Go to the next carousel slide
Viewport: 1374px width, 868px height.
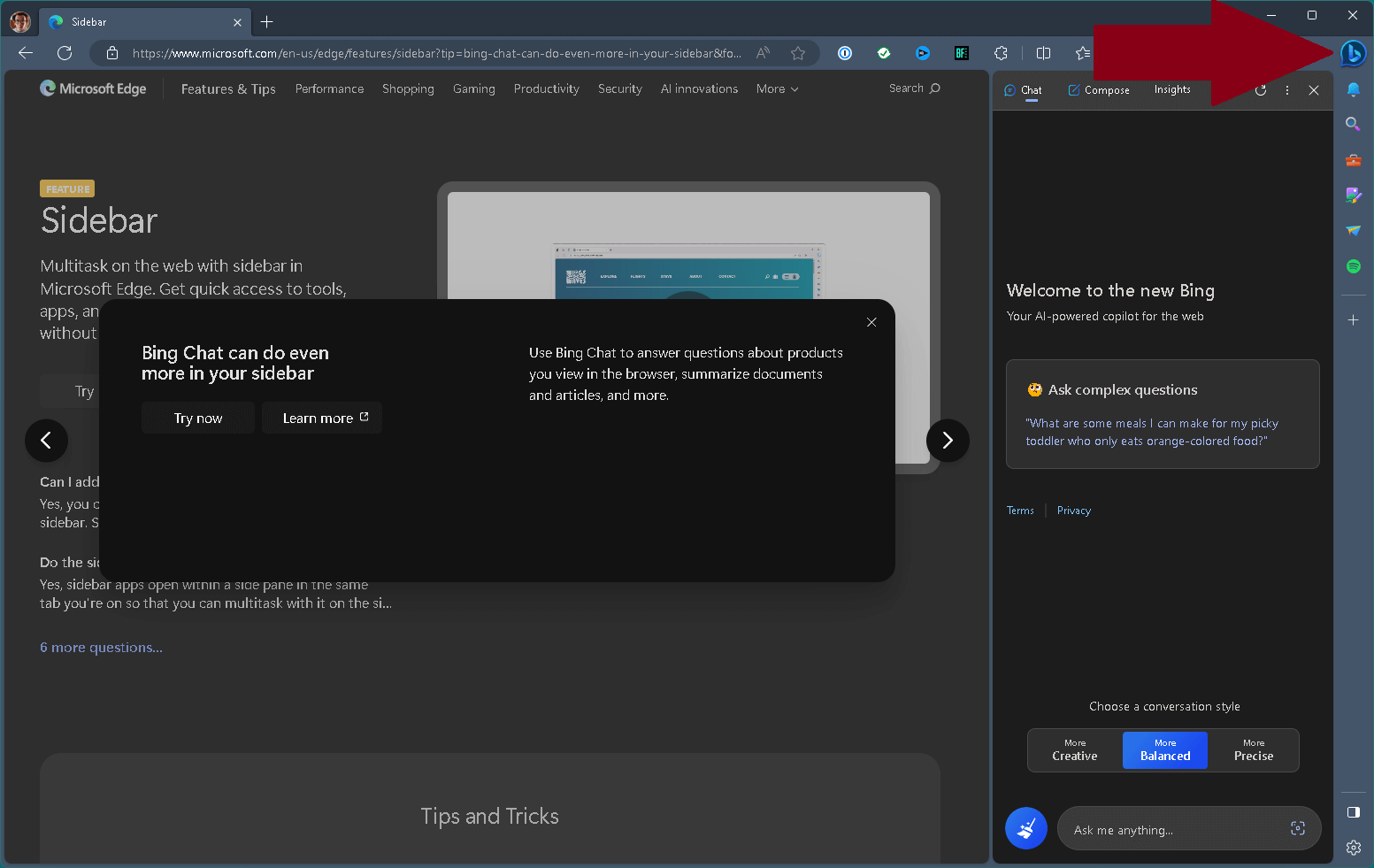[948, 441]
